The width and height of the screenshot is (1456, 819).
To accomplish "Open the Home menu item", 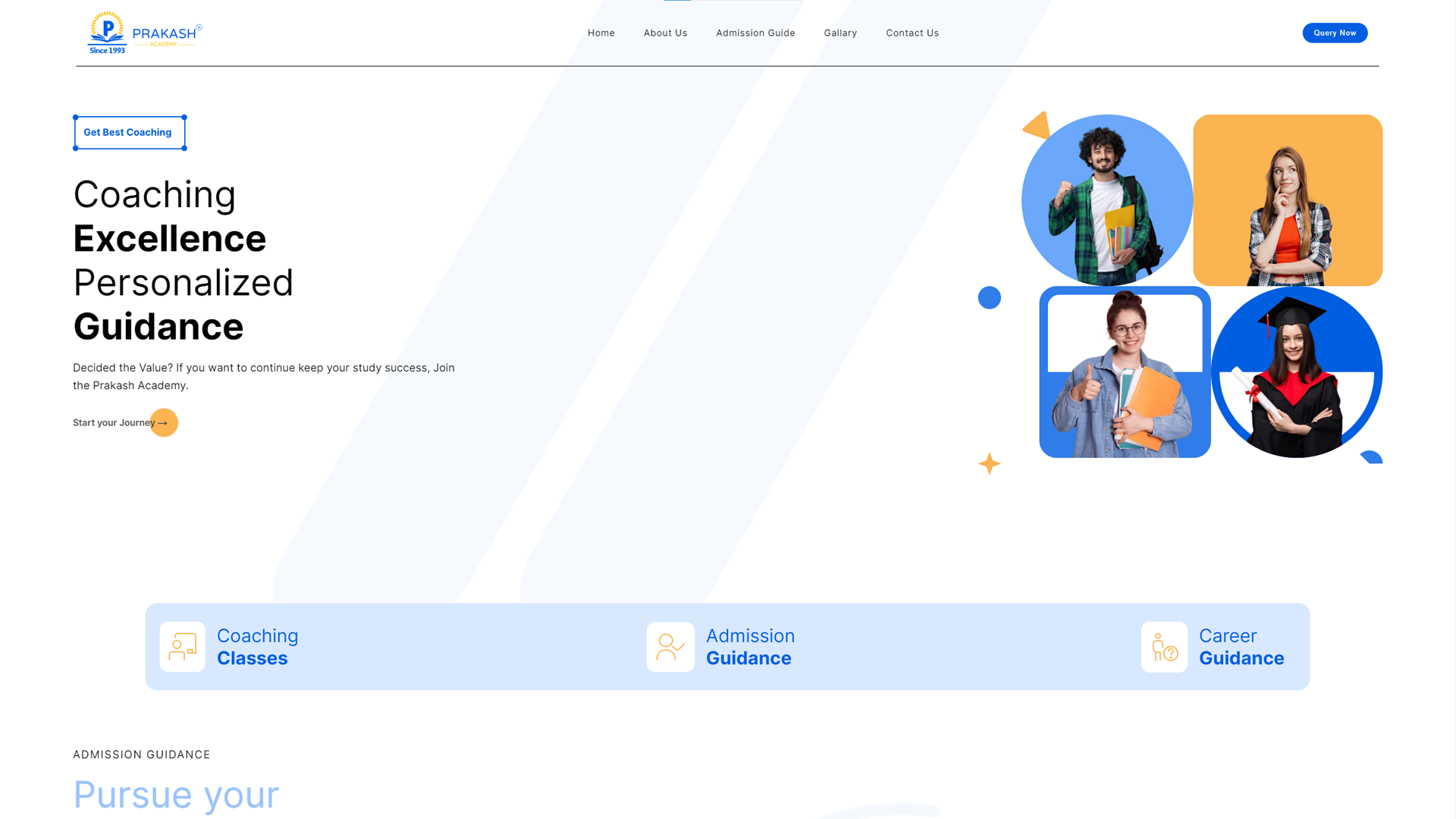I will point(601,33).
